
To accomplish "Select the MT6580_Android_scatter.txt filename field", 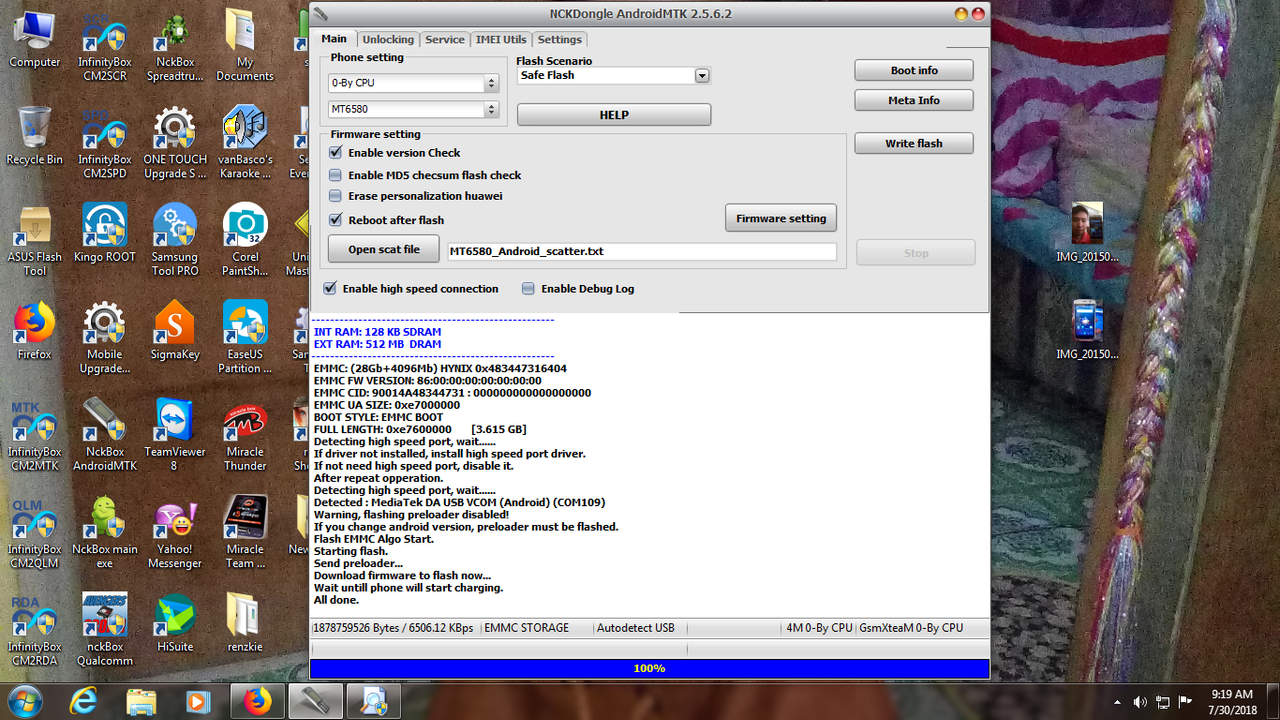I will point(641,251).
